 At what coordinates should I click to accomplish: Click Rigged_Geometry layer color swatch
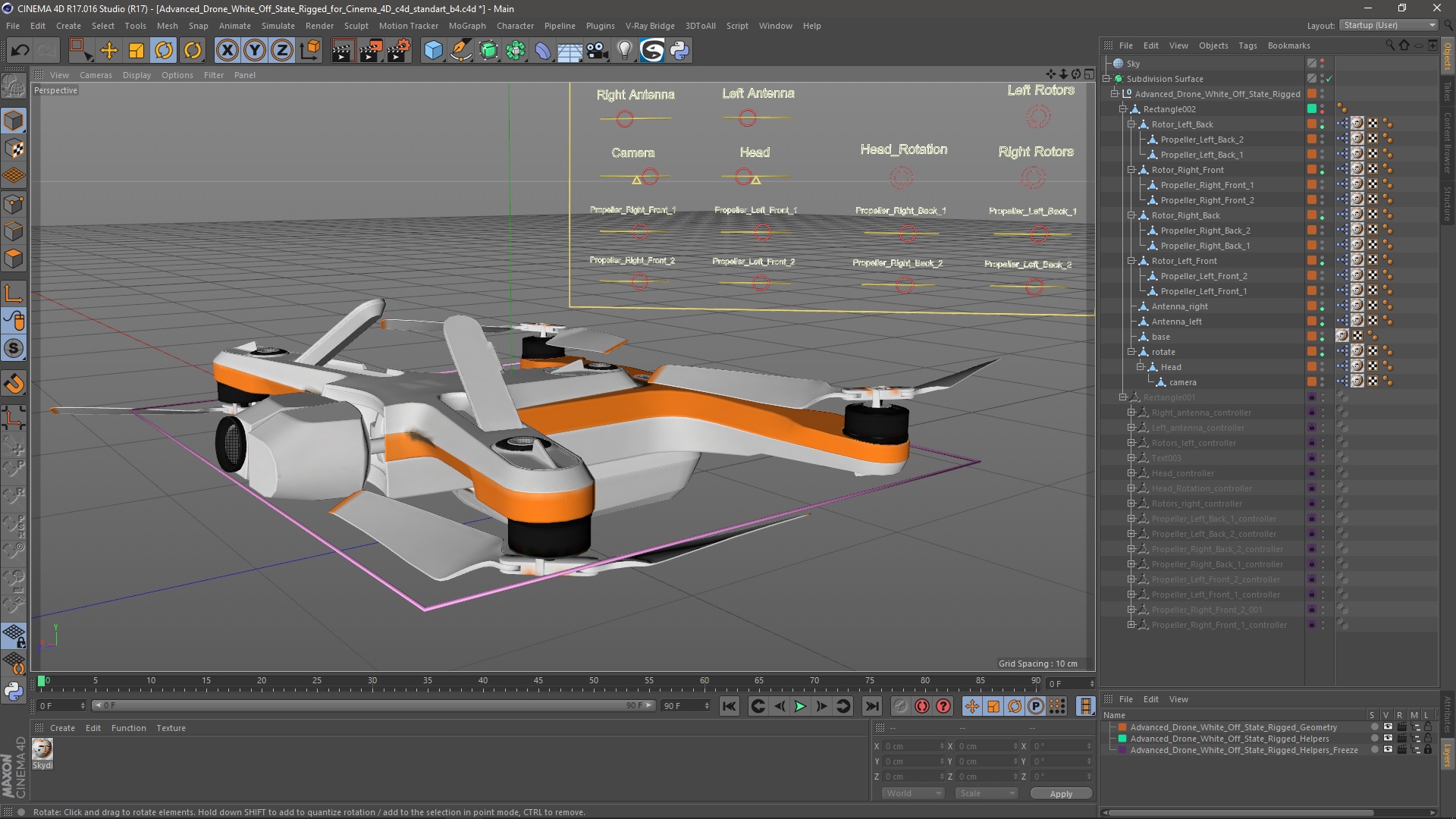(1122, 727)
